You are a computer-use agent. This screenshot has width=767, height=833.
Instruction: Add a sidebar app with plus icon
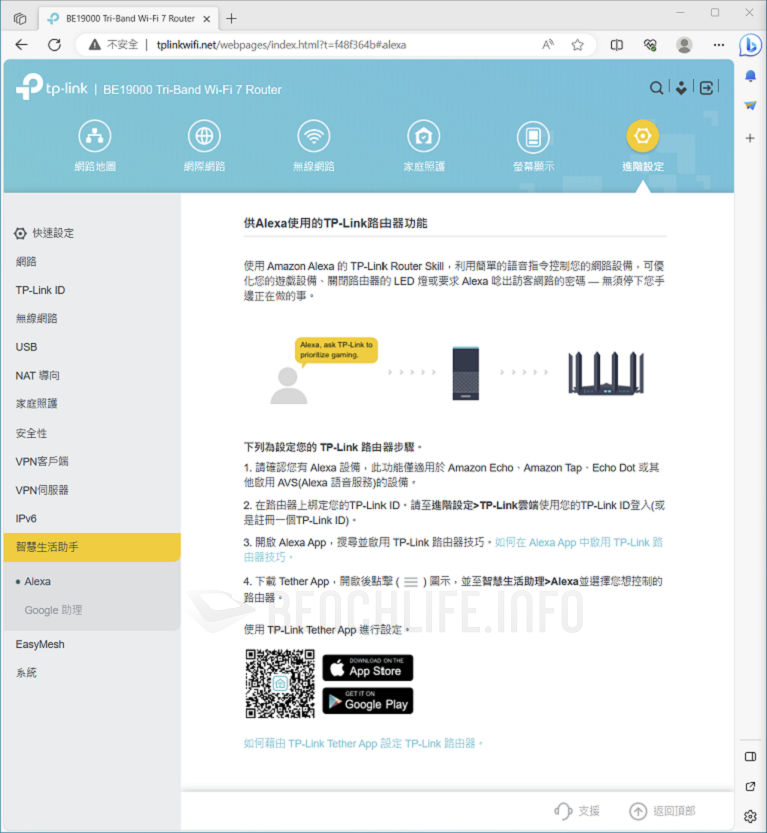[750, 138]
